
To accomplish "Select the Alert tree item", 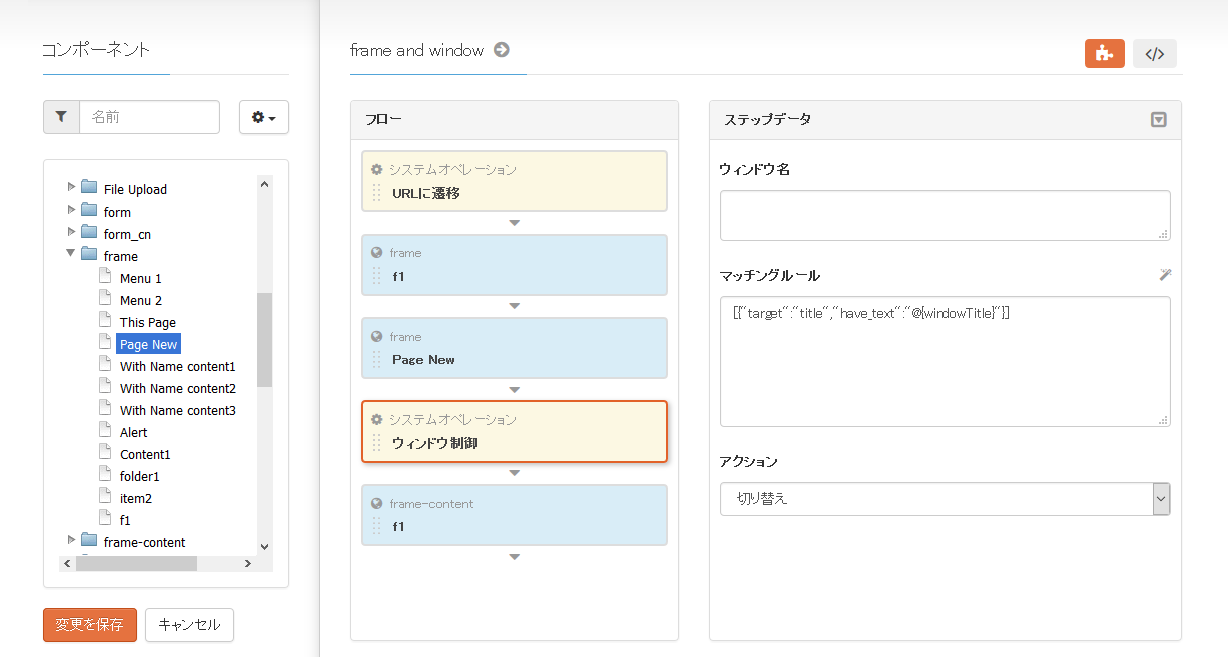I will pyautogui.click(x=133, y=432).
